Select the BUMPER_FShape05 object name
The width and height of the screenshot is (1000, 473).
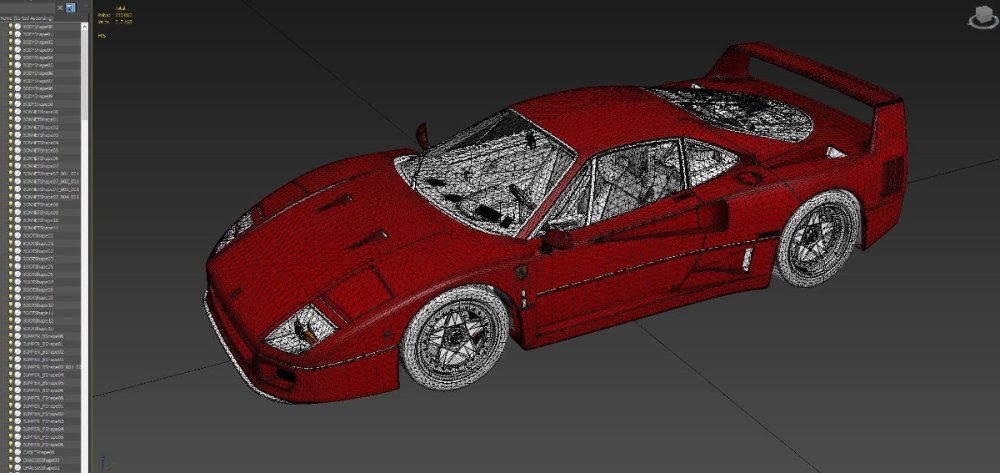tap(43, 437)
